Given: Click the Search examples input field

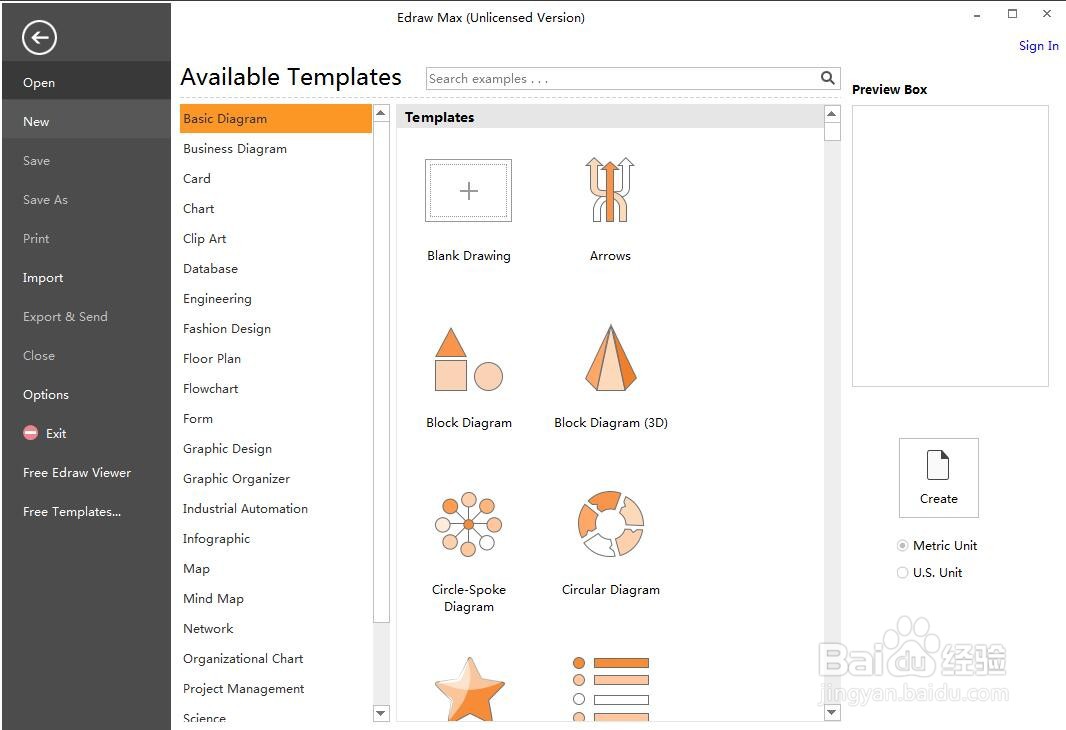Looking at the screenshot, I should point(622,78).
